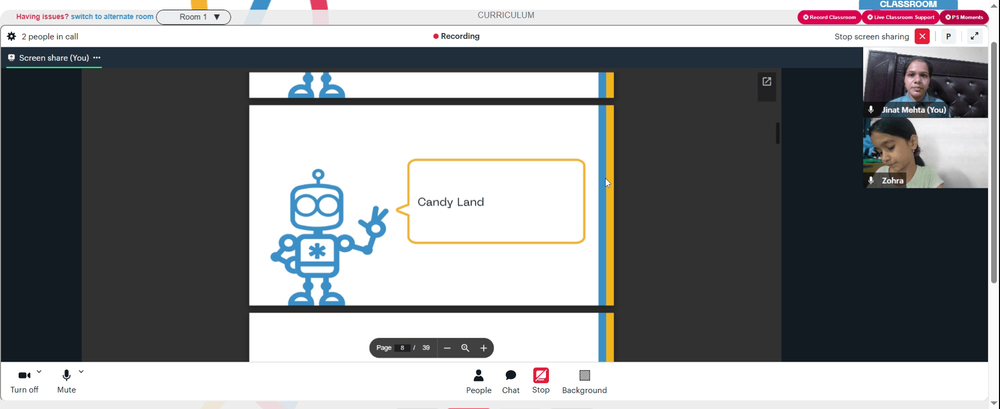This screenshot has height=409, width=1000.
Task: Follow switch to alternate room link
Action: tap(112, 17)
